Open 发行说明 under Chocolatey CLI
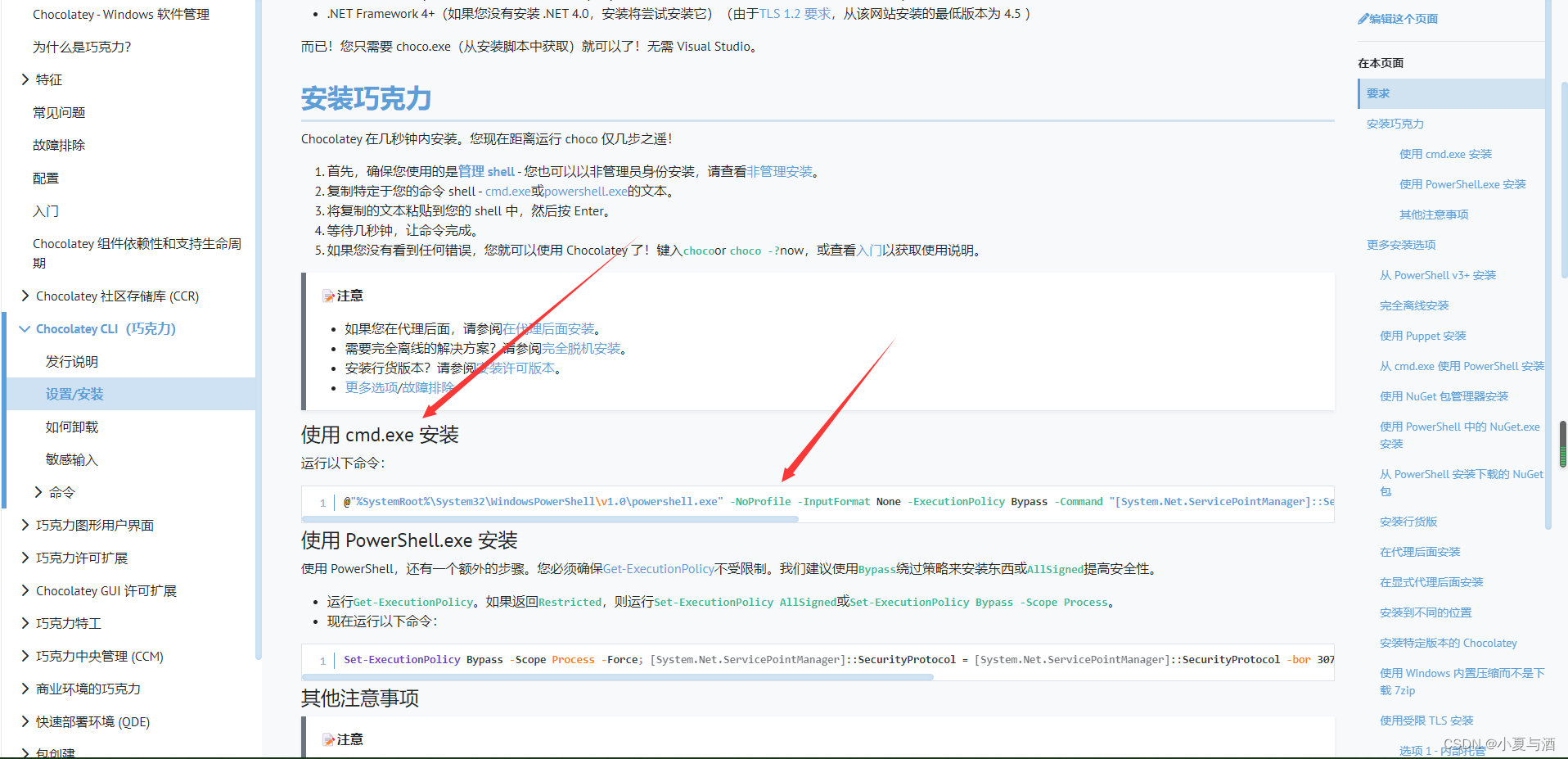This screenshot has width=1568, height=759. (x=72, y=361)
